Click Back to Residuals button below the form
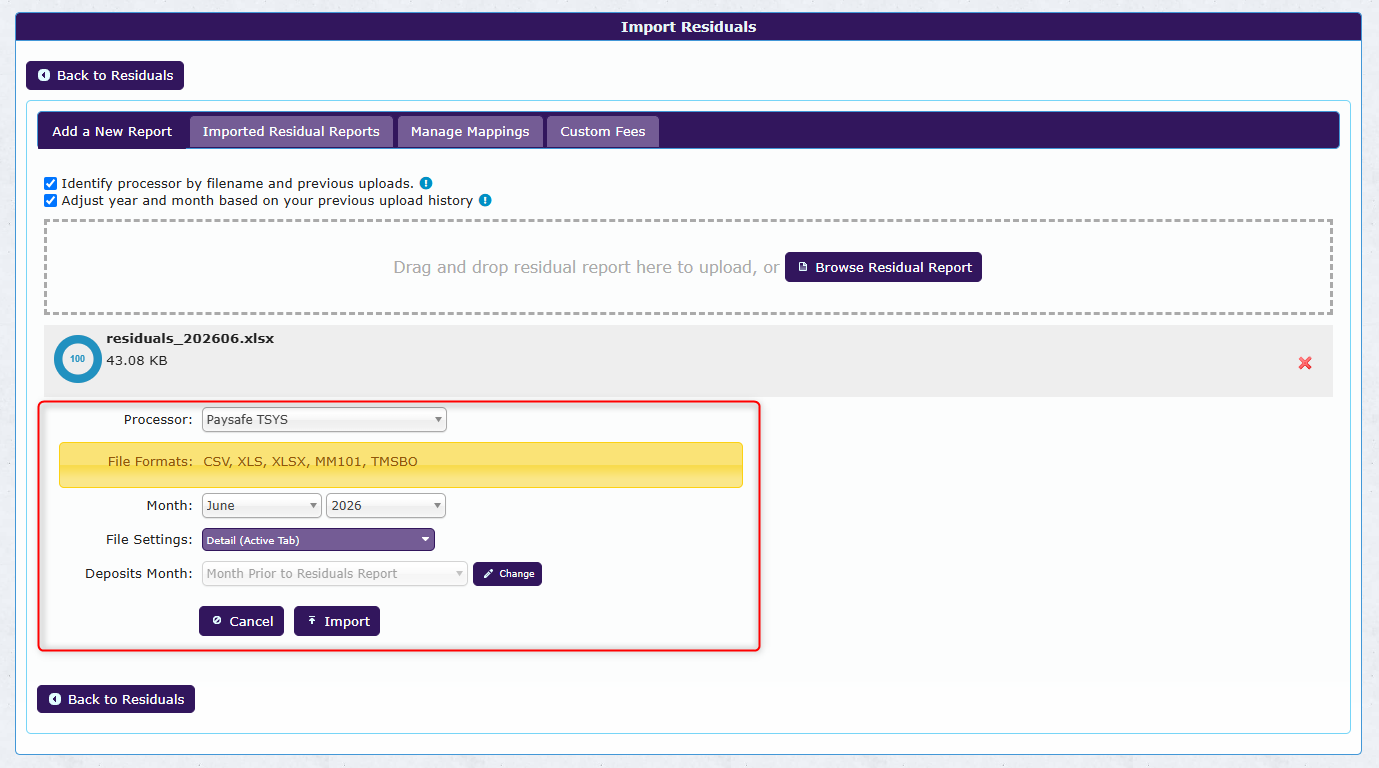Screen dimensions: 1379x768 [116, 699]
